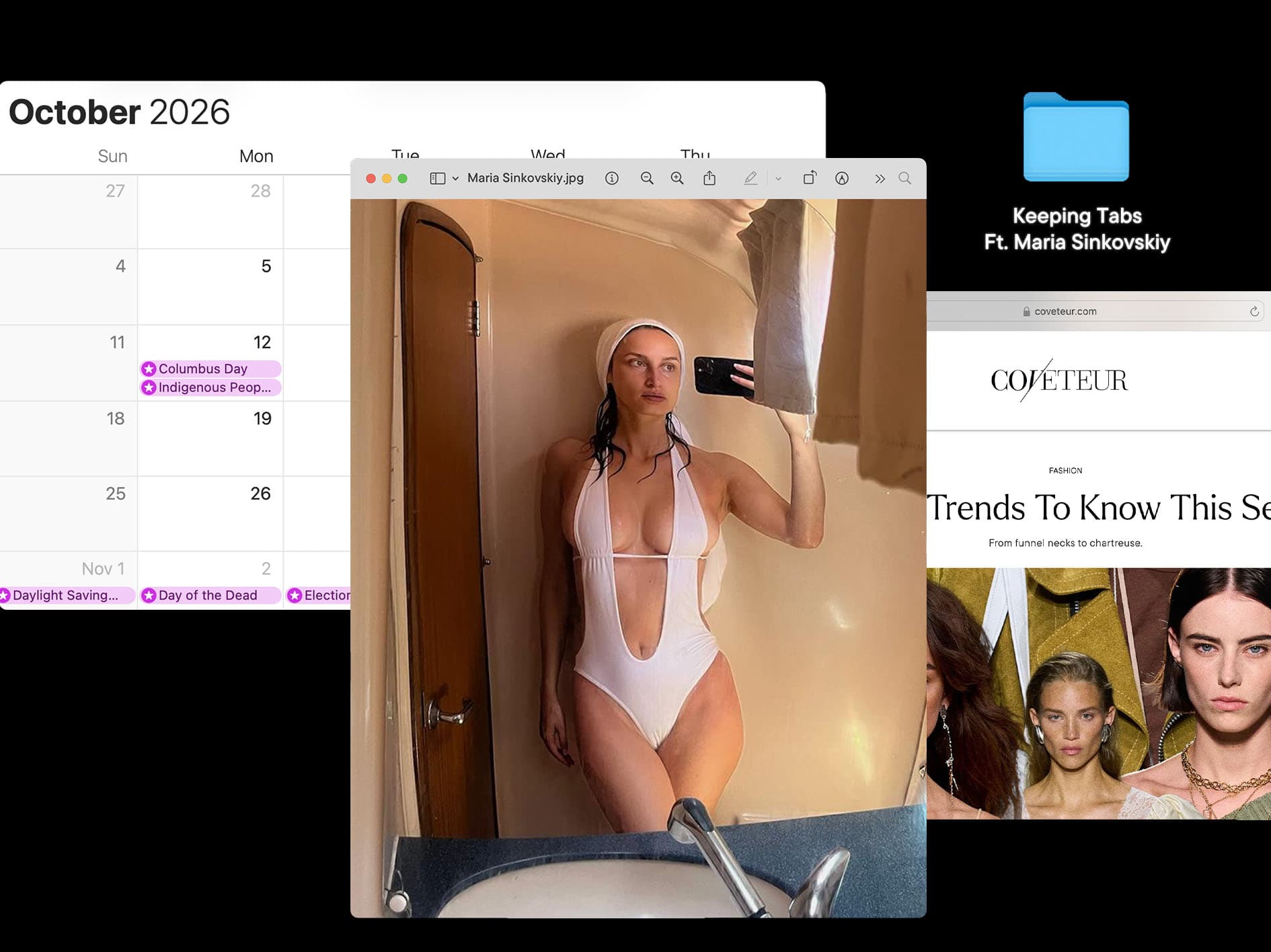Select October 26 in the Calendar grid

tap(210, 514)
